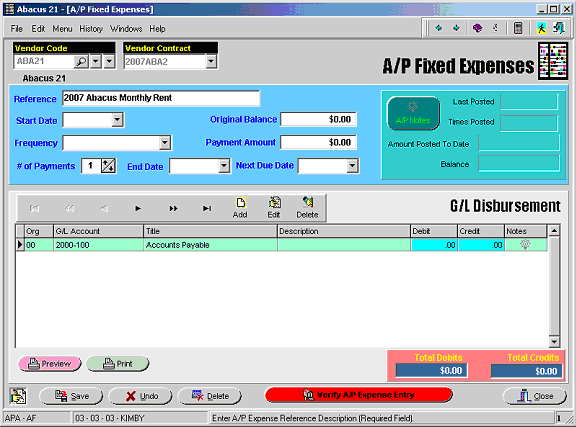The image size is (576, 427).
Task: Click the Org column header
Action: coord(39,231)
